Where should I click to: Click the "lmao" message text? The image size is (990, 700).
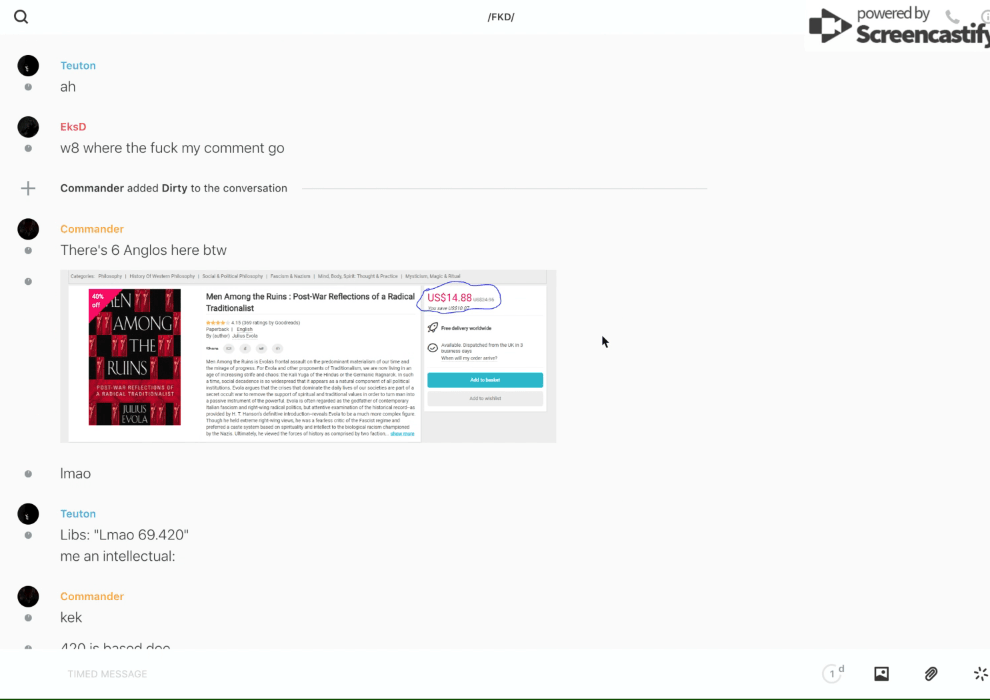75,473
